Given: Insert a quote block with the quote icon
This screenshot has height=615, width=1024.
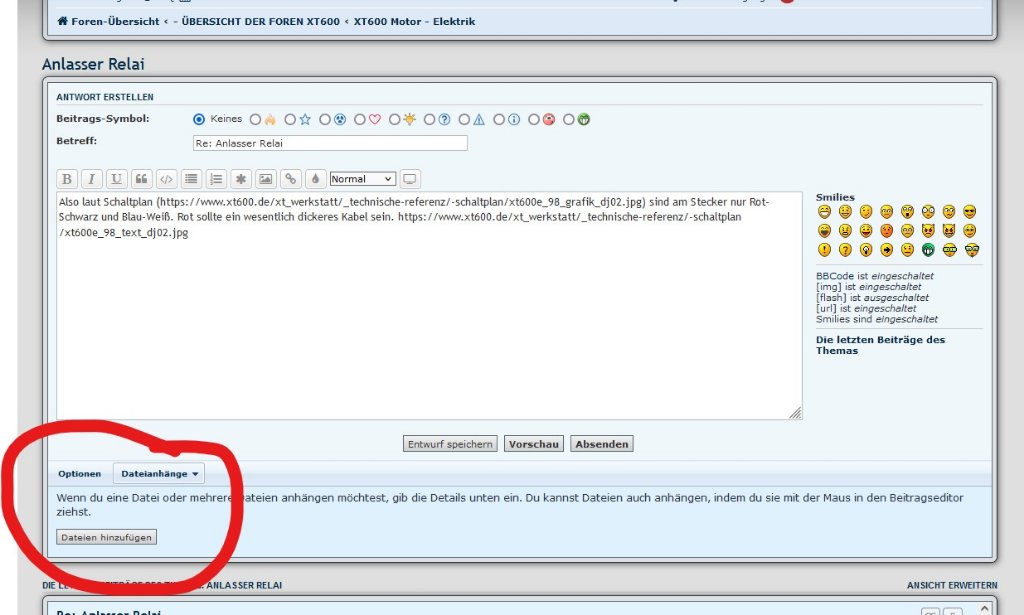Looking at the screenshot, I should coord(141,179).
